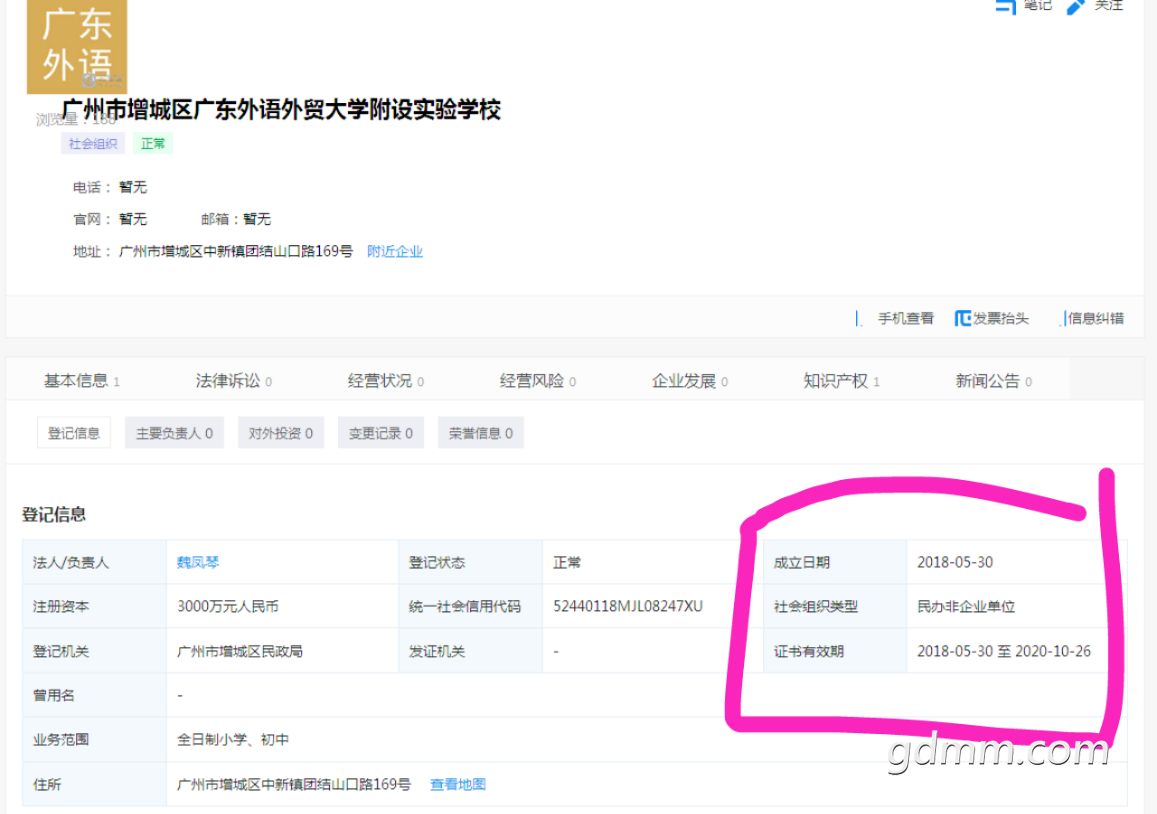Switch to the 知识产权 tab
Viewport: 1157px width, 814px height.
841,381
